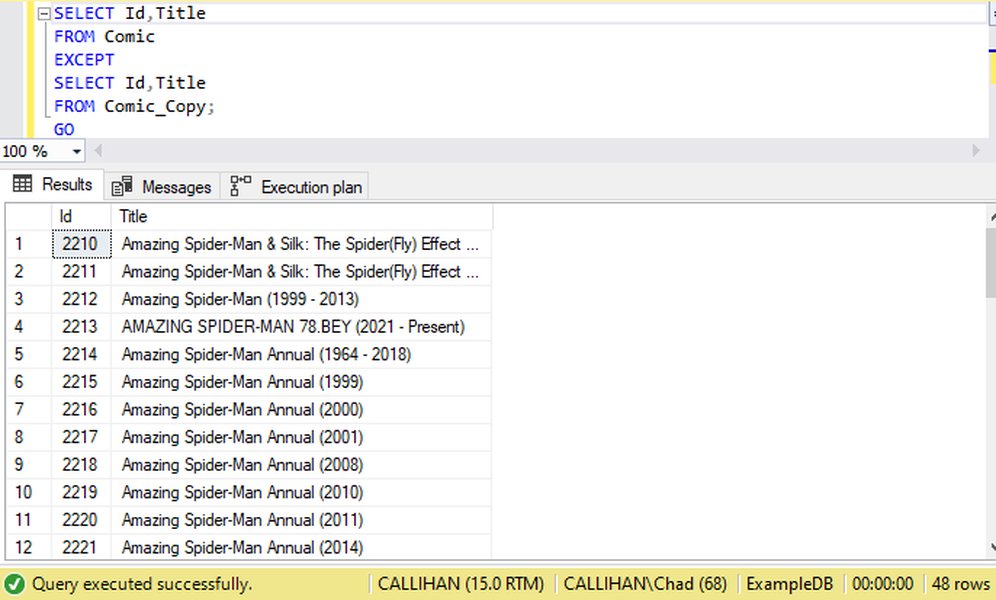996x600 pixels.
Task: Select row header number 5
Action: tap(29, 354)
